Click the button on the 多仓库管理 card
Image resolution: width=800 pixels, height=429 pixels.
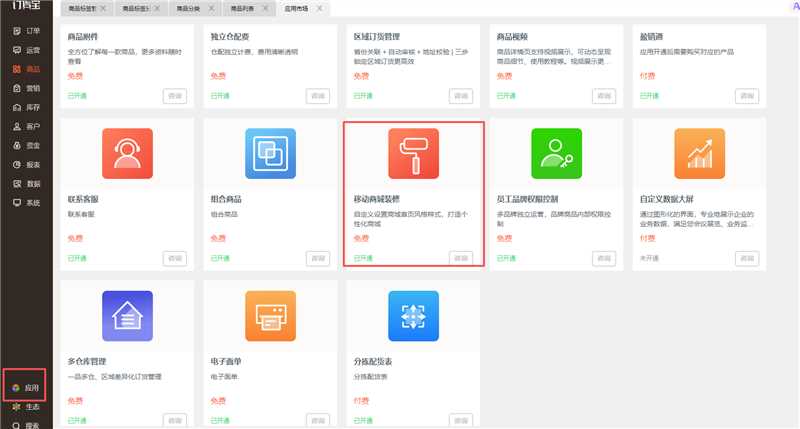coord(175,421)
